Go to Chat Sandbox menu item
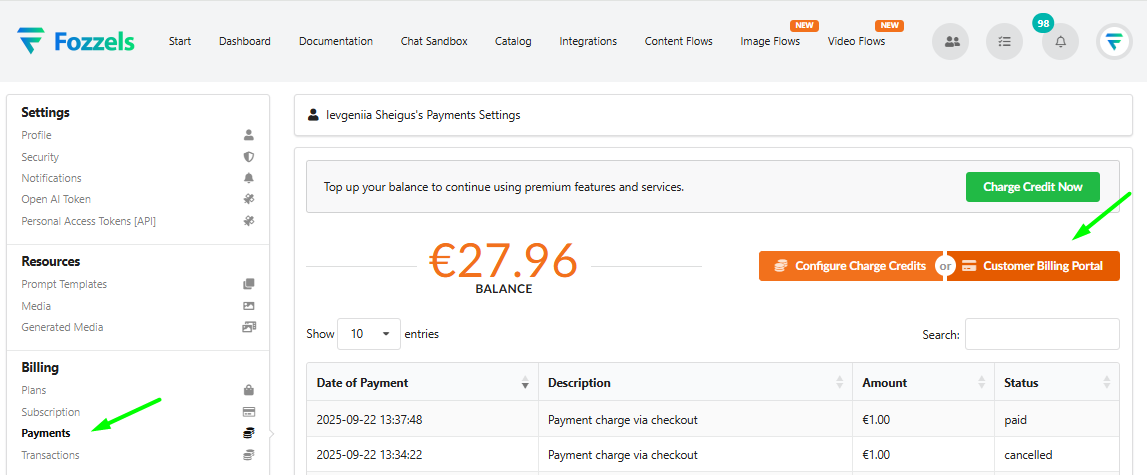Viewport: 1147px width, 475px height. [x=434, y=41]
